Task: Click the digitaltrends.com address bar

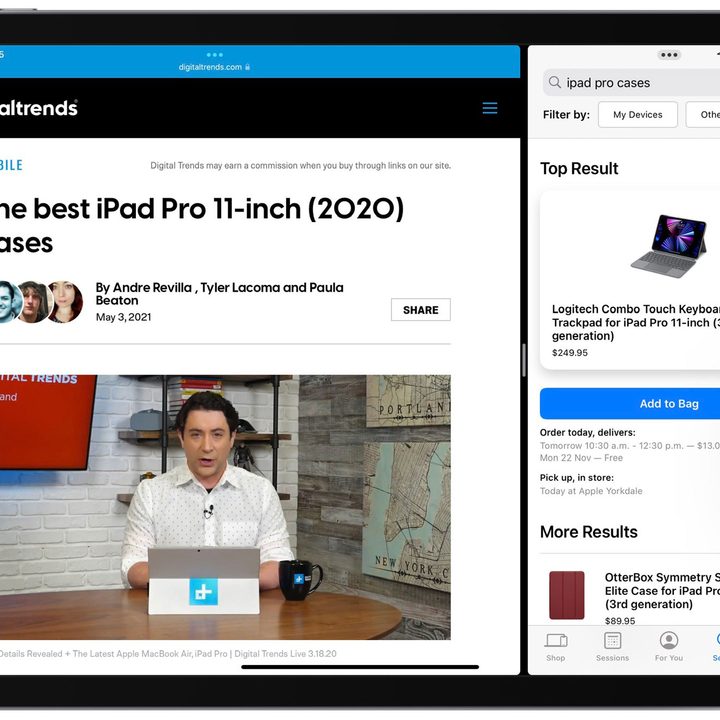Action: click(x=214, y=67)
